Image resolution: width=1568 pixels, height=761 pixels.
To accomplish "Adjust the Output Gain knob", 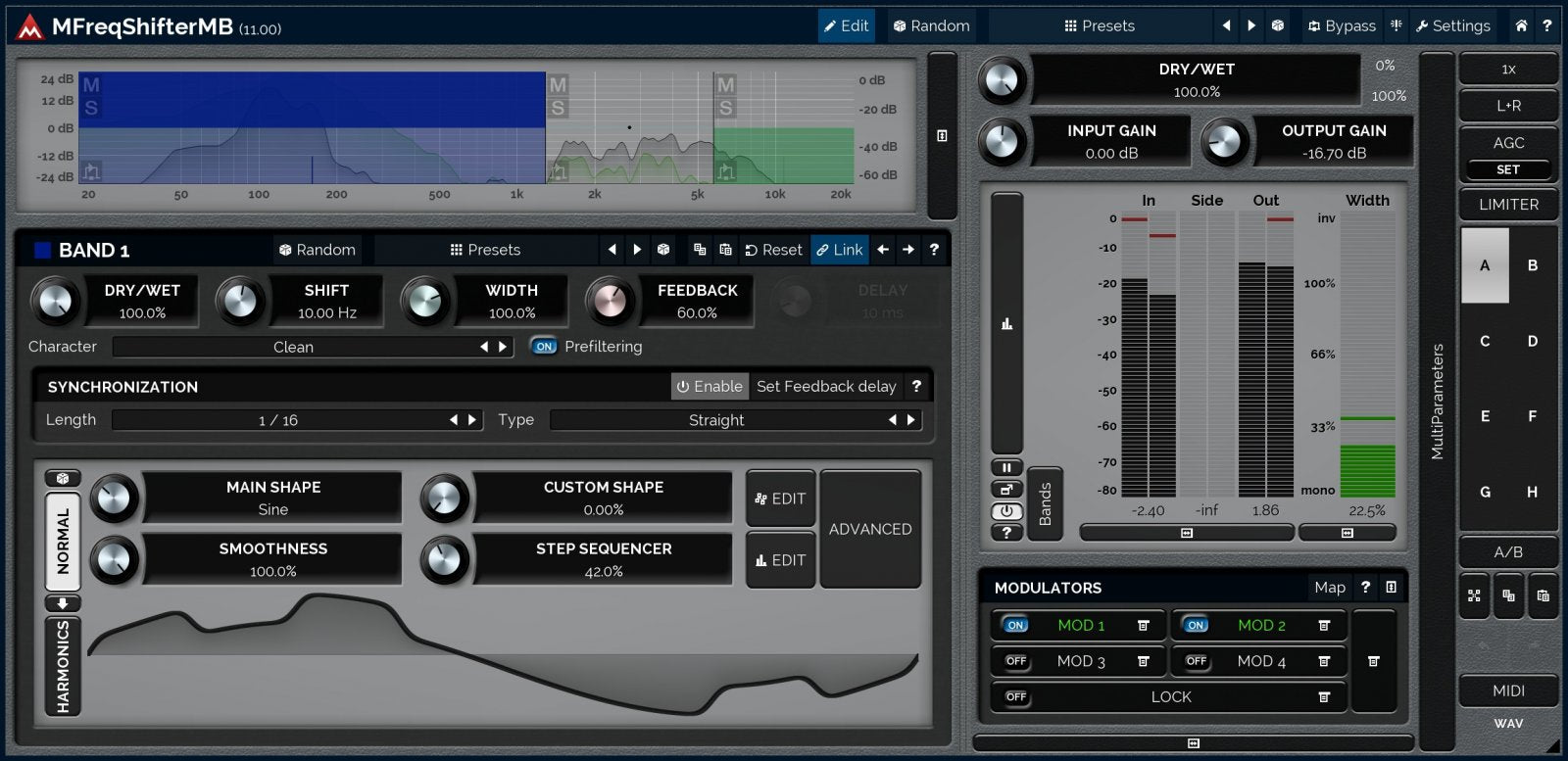I will pos(1225,142).
